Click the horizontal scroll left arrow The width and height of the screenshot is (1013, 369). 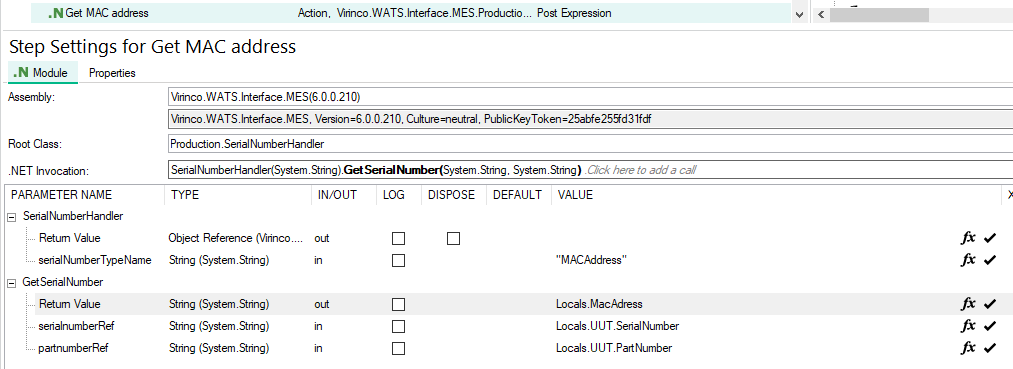click(820, 14)
